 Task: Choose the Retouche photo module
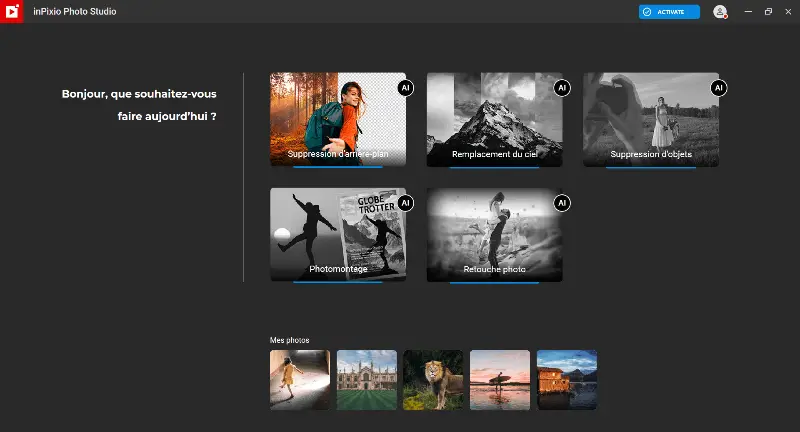[494, 235]
